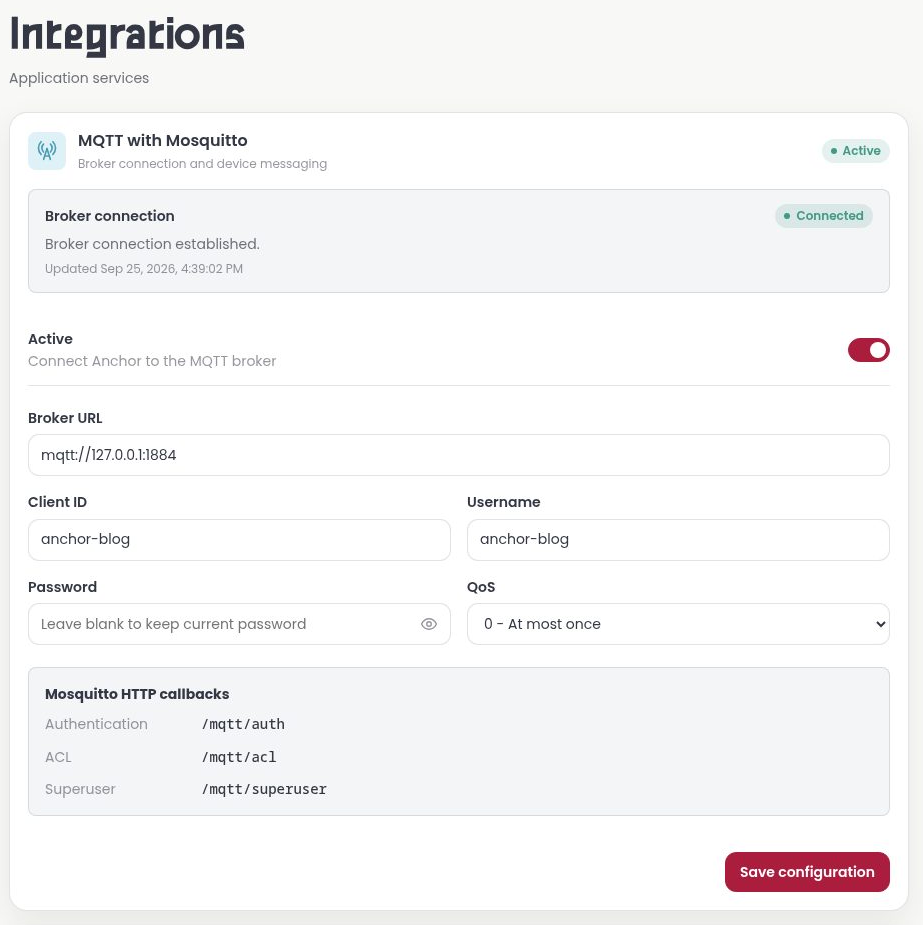Image resolution: width=923 pixels, height=925 pixels.
Task: Click the Mosquitto HTTP callbacks heading
Action: (x=137, y=694)
